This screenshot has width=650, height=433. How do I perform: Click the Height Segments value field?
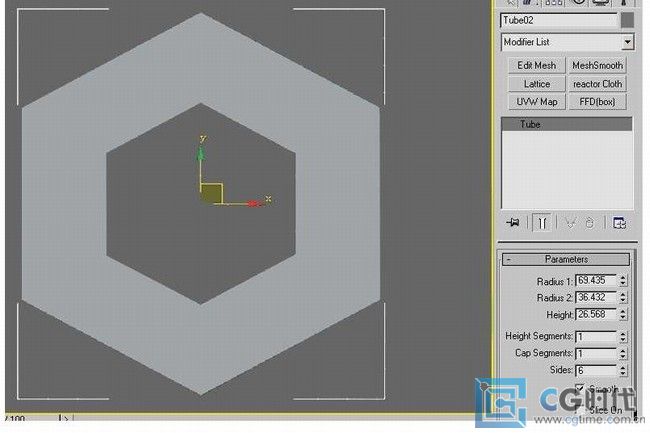point(596,336)
